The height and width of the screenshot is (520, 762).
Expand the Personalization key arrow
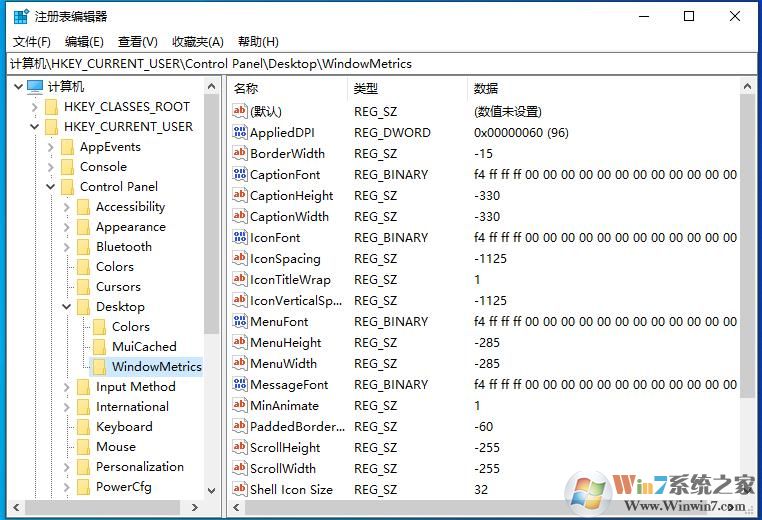(x=67, y=467)
